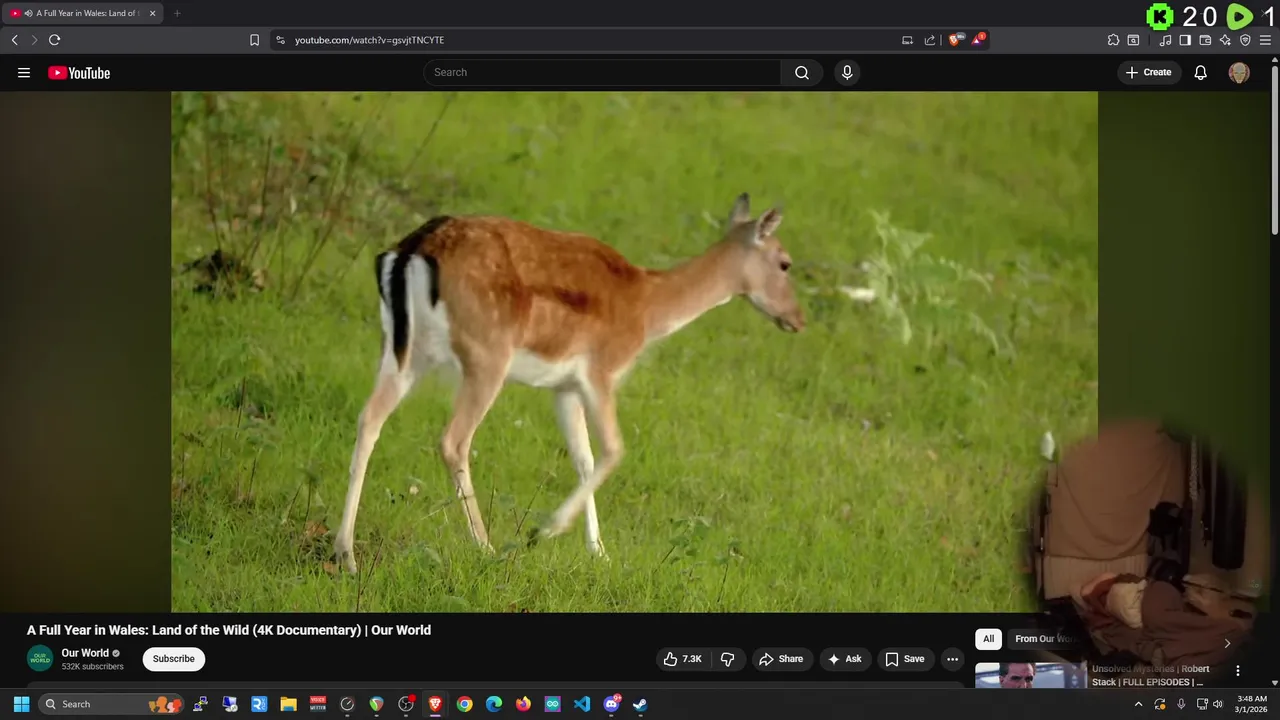Go back to the previous page
1280x720 pixels.
point(14,40)
